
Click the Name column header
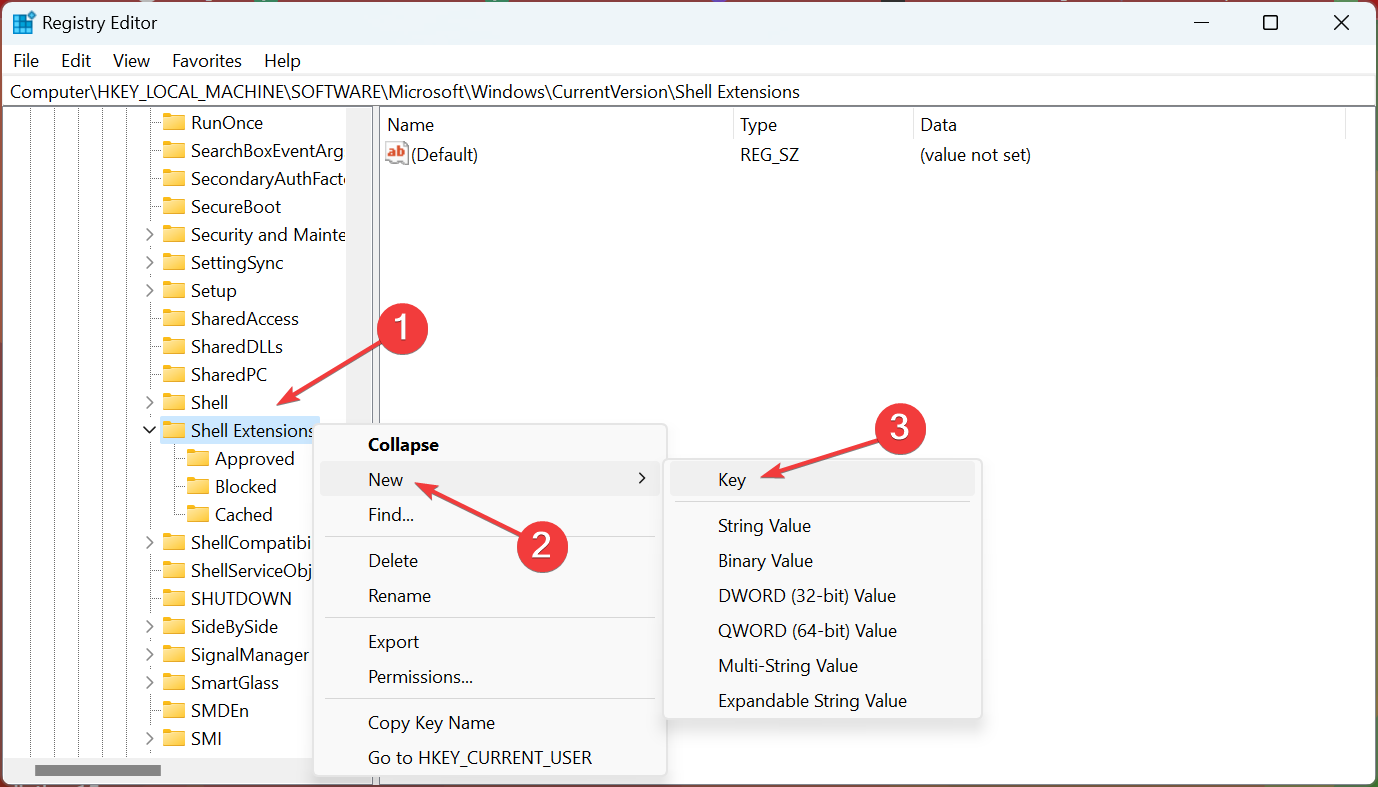(557, 125)
